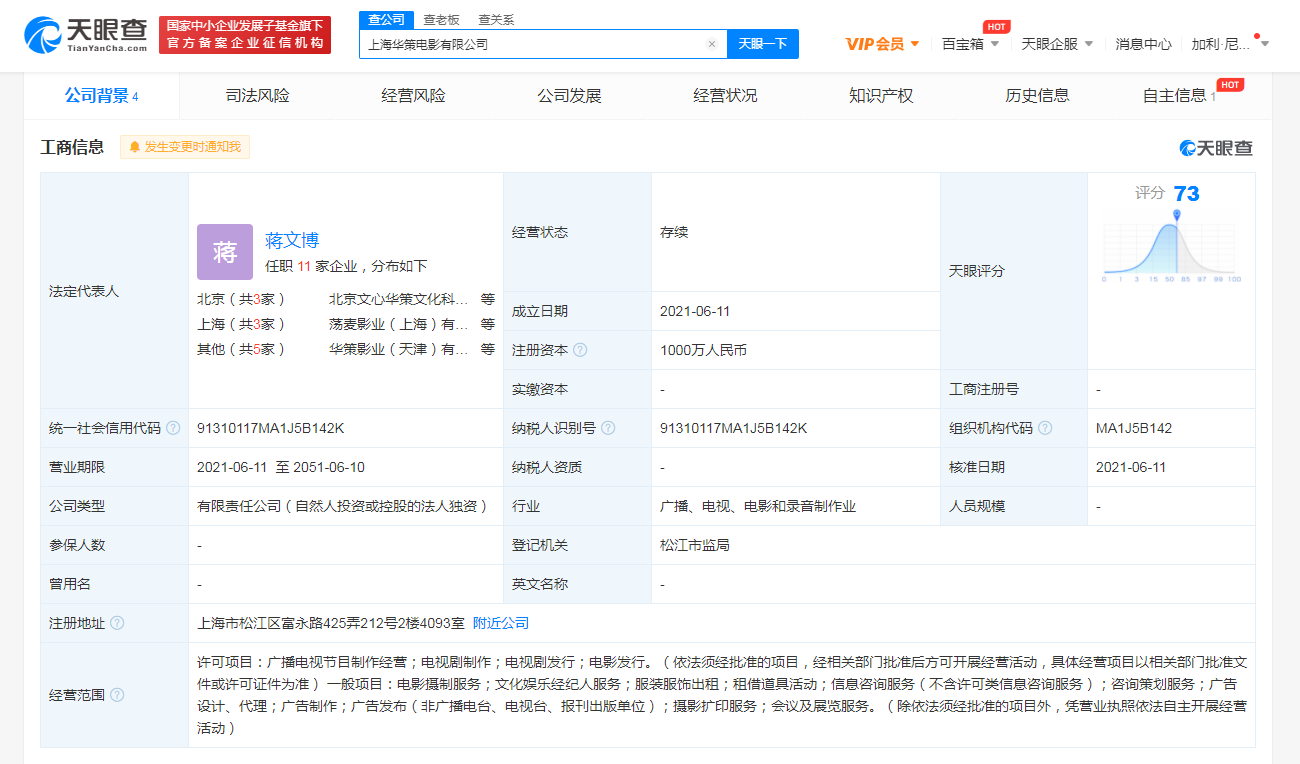Viewport: 1300px width, 764px height.
Task: Select the 查老板 search mode tab
Action: pos(441,20)
